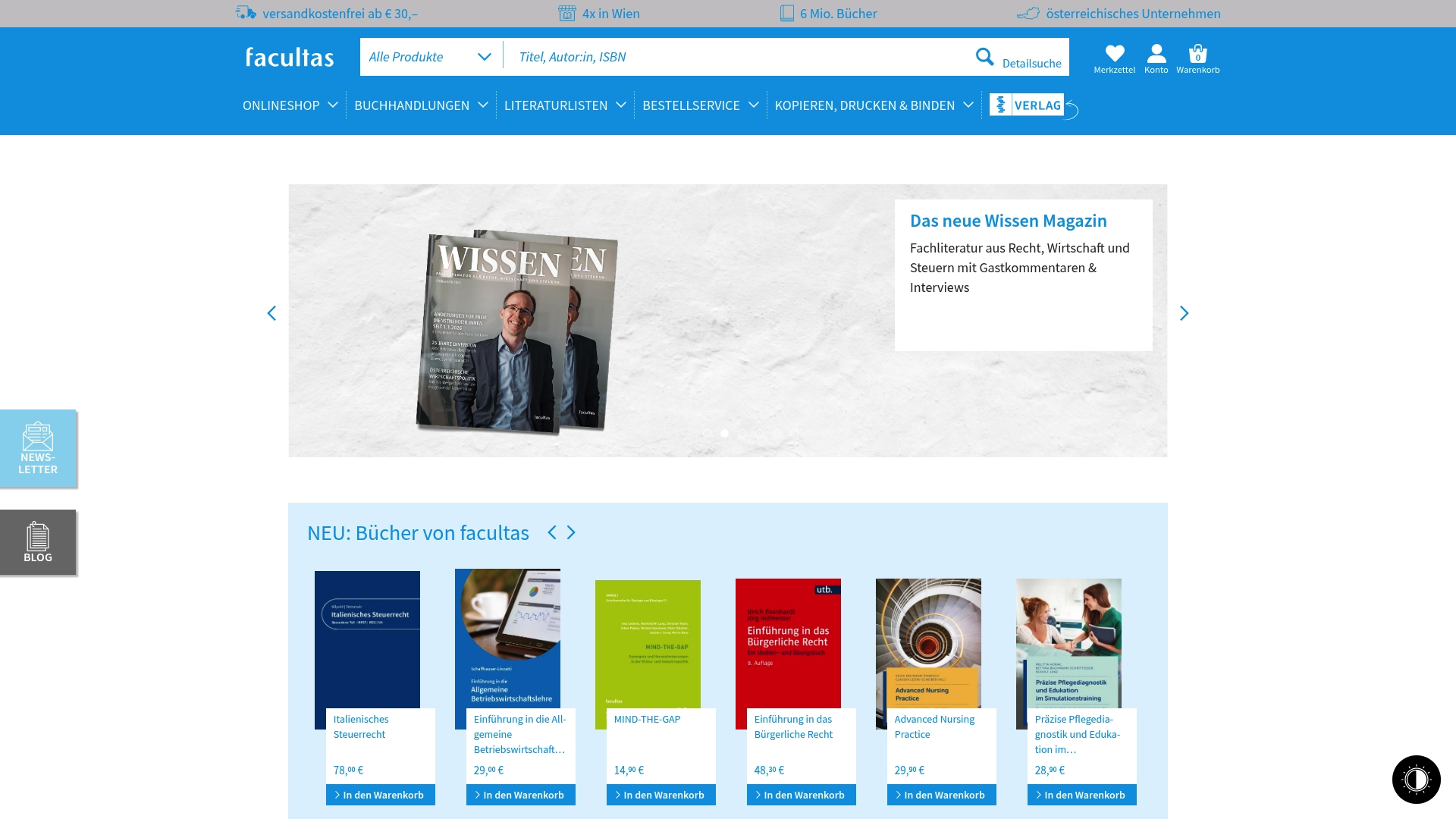The width and height of the screenshot is (1456, 819).
Task: Add Bürgerliche Recht book to the Warenkorb
Action: coord(802,795)
